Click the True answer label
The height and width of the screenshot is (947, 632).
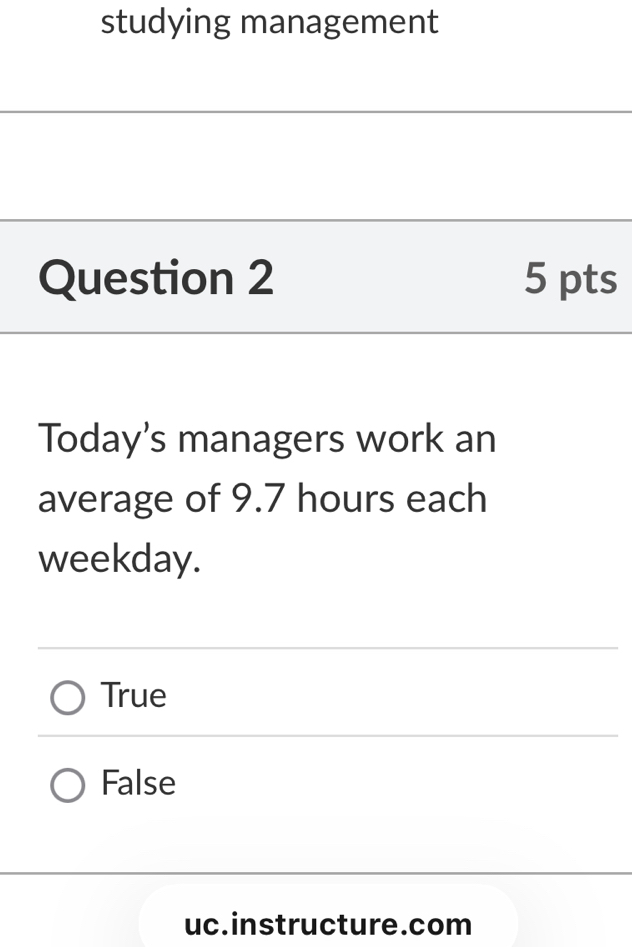(133, 695)
